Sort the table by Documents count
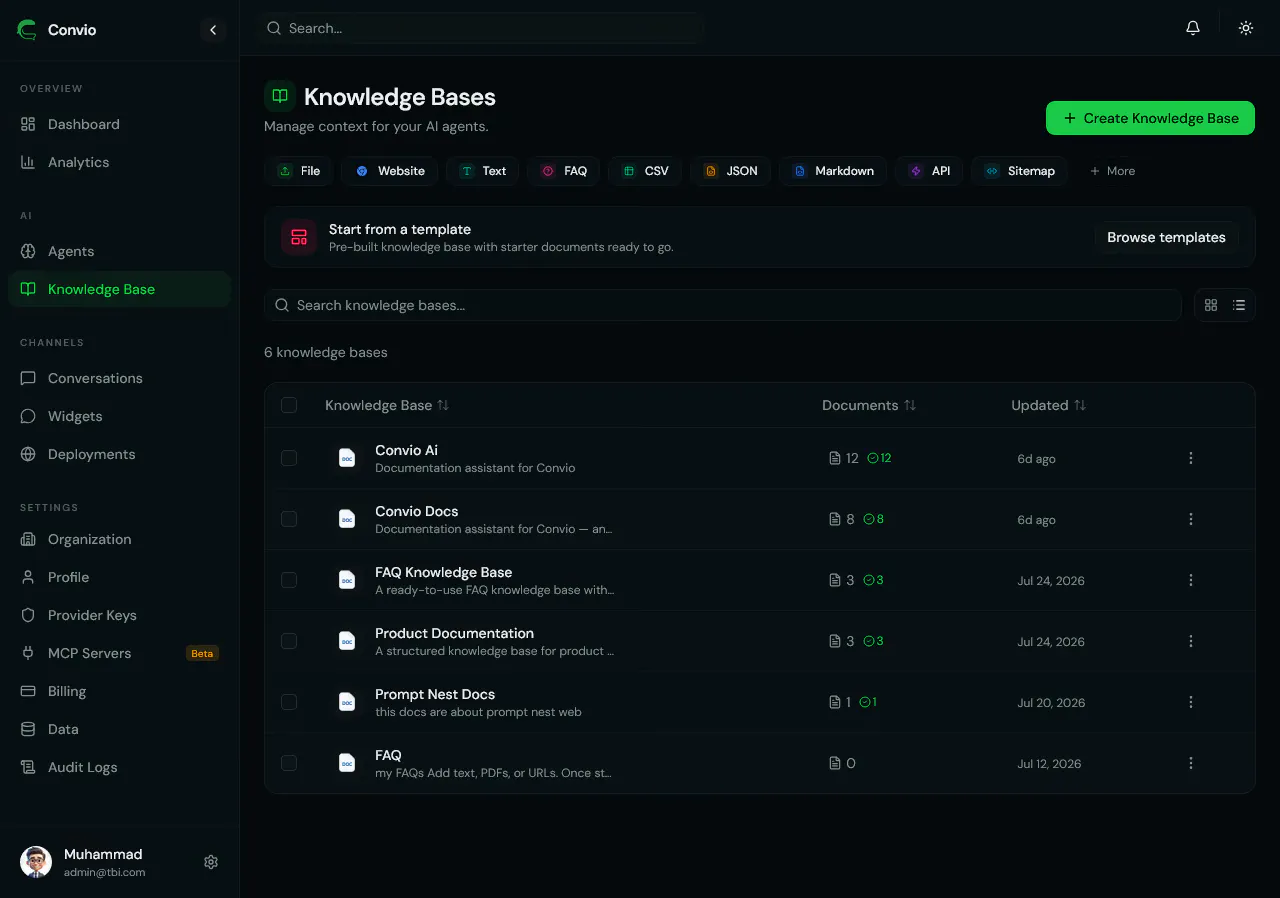This screenshot has width=1280, height=898. pyautogui.click(x=869, y=405)
